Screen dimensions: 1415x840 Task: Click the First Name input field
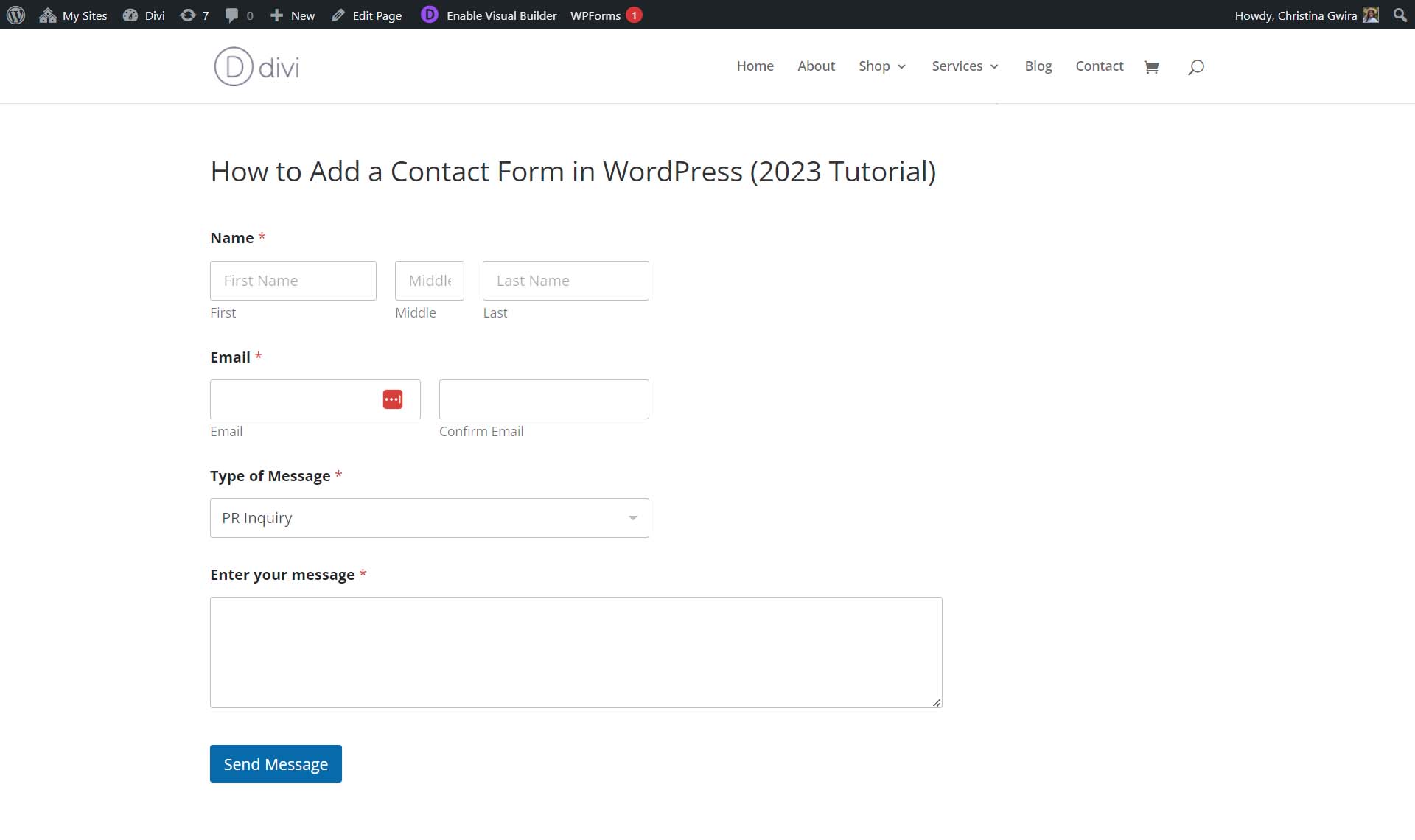[293, 280]
